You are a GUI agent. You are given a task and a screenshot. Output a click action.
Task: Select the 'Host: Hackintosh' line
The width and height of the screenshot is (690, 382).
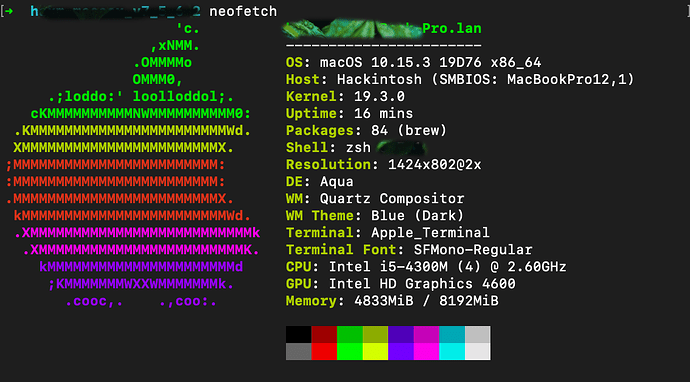(460, 80)
